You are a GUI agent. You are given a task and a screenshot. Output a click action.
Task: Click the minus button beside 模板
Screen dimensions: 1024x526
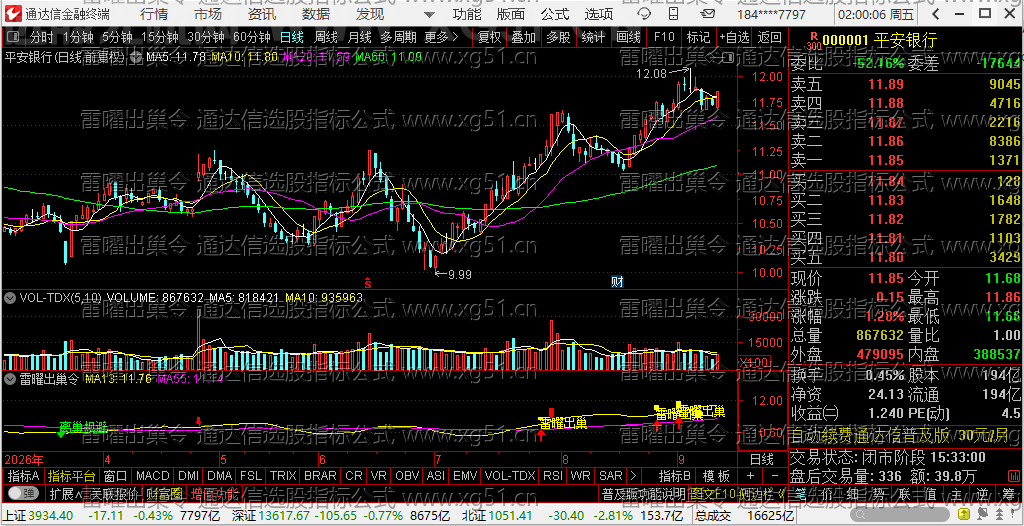tap(775, 476)
